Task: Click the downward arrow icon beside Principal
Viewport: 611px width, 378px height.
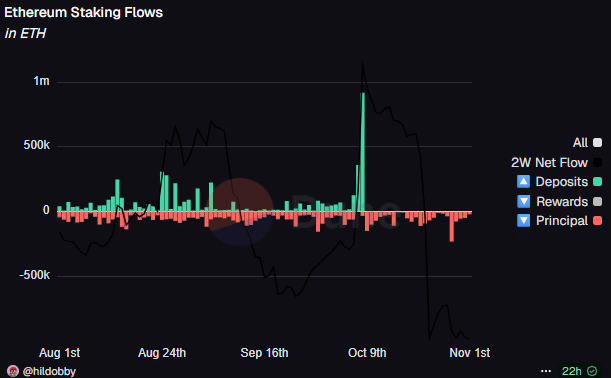Action: pos(523,221)
